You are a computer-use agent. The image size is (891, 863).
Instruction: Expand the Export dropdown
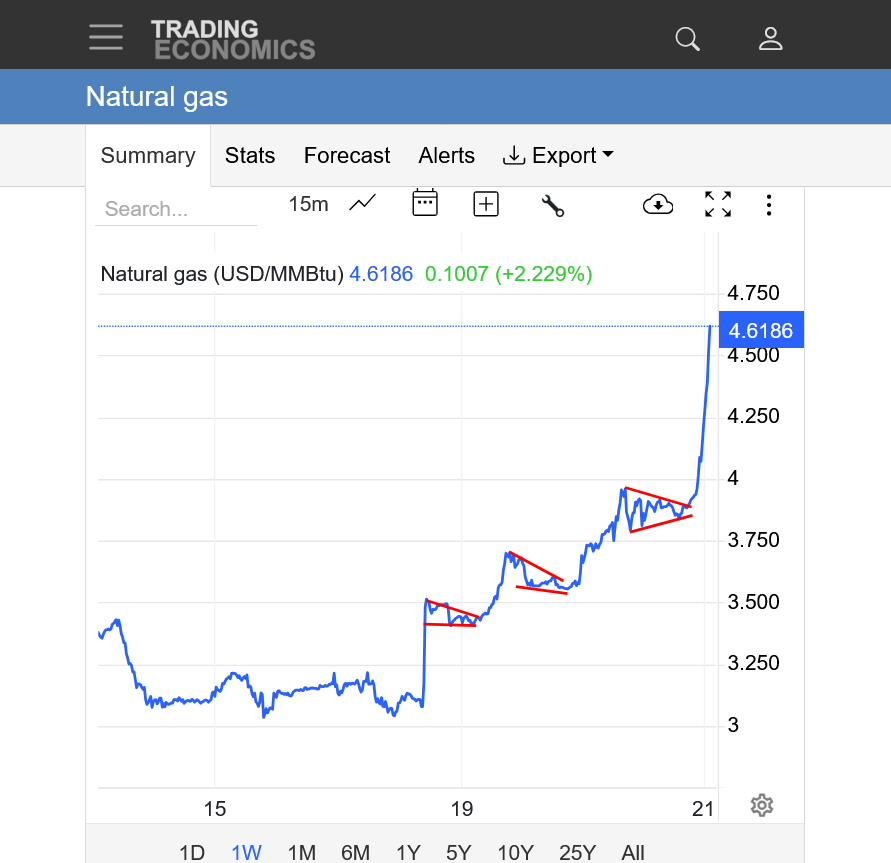click(x=558, y=156)
